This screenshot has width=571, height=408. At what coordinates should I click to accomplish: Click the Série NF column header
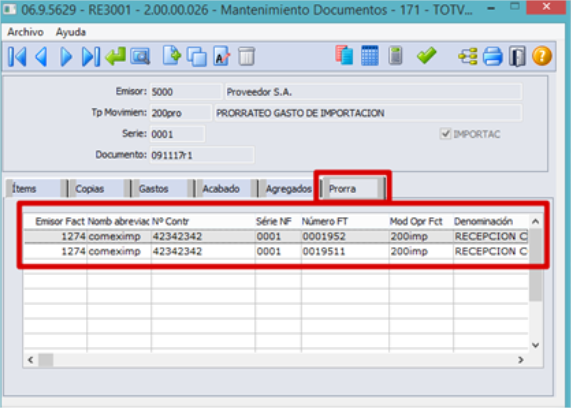pyautogui.click(x=278, y=221)
